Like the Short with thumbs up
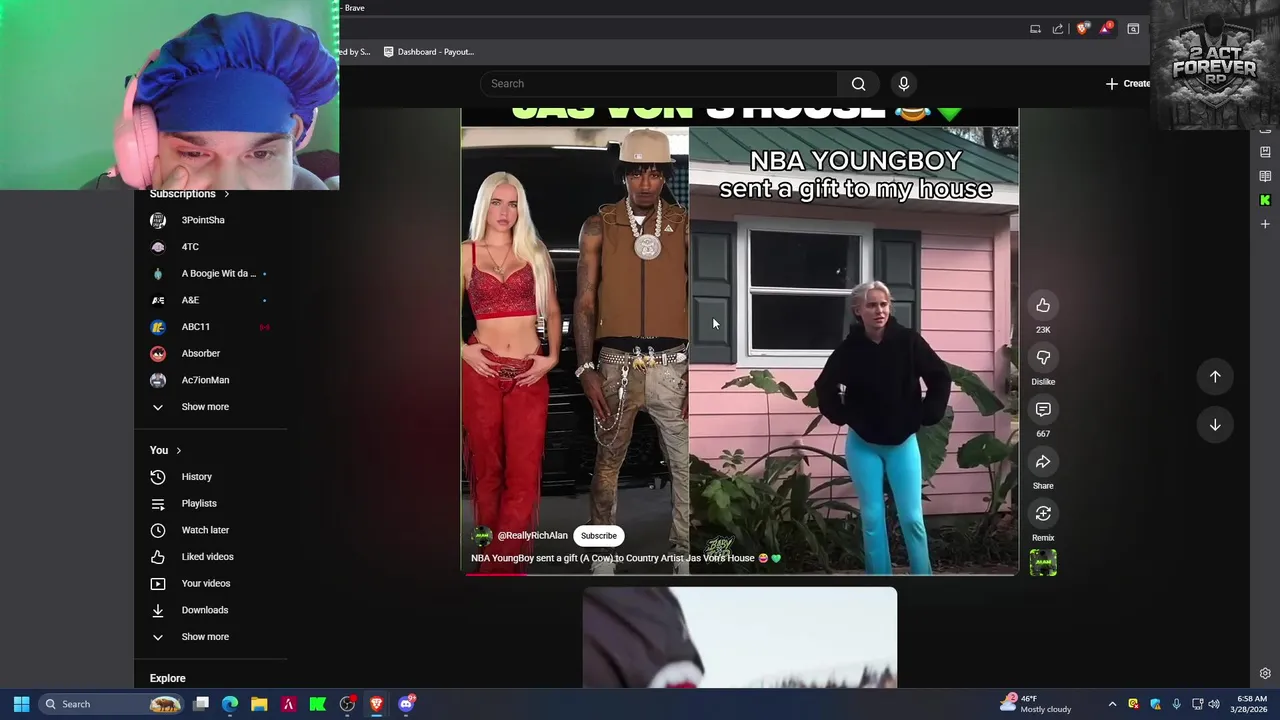Viewport: 1280px width, 720px height. click(x=1043, y=305)
